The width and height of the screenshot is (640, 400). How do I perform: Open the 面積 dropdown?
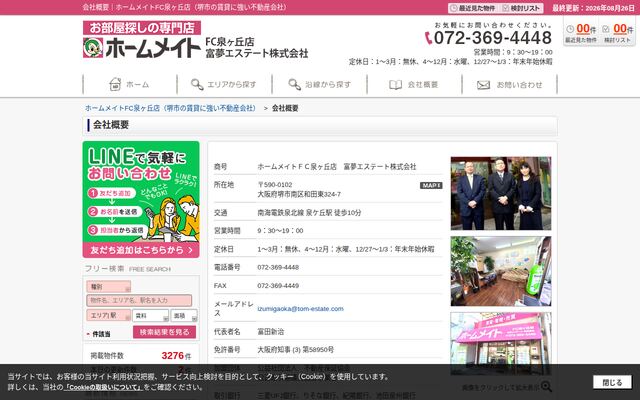(x=184, y=315)
